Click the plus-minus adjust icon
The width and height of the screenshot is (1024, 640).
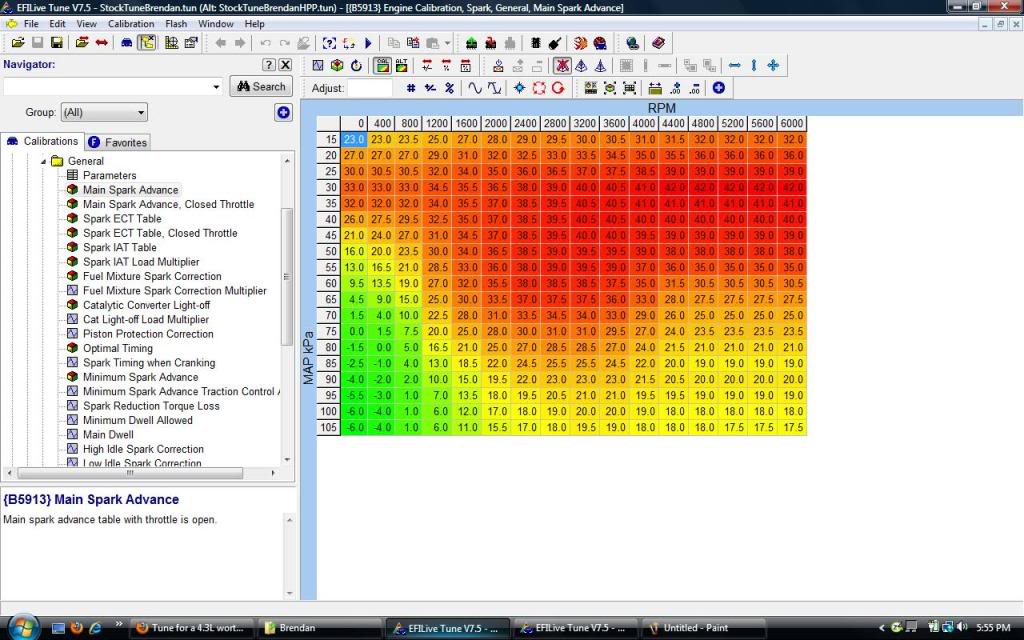430,88
